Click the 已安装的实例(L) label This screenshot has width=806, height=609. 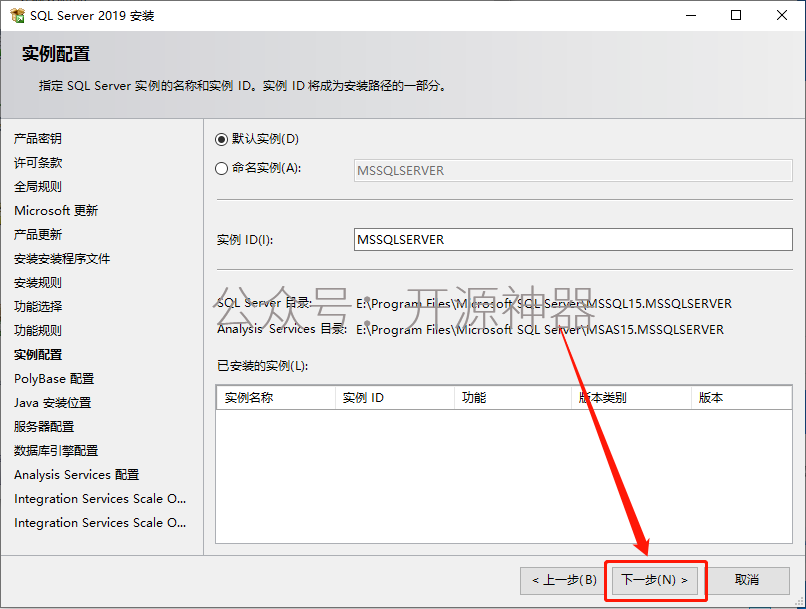coord(263,366)
